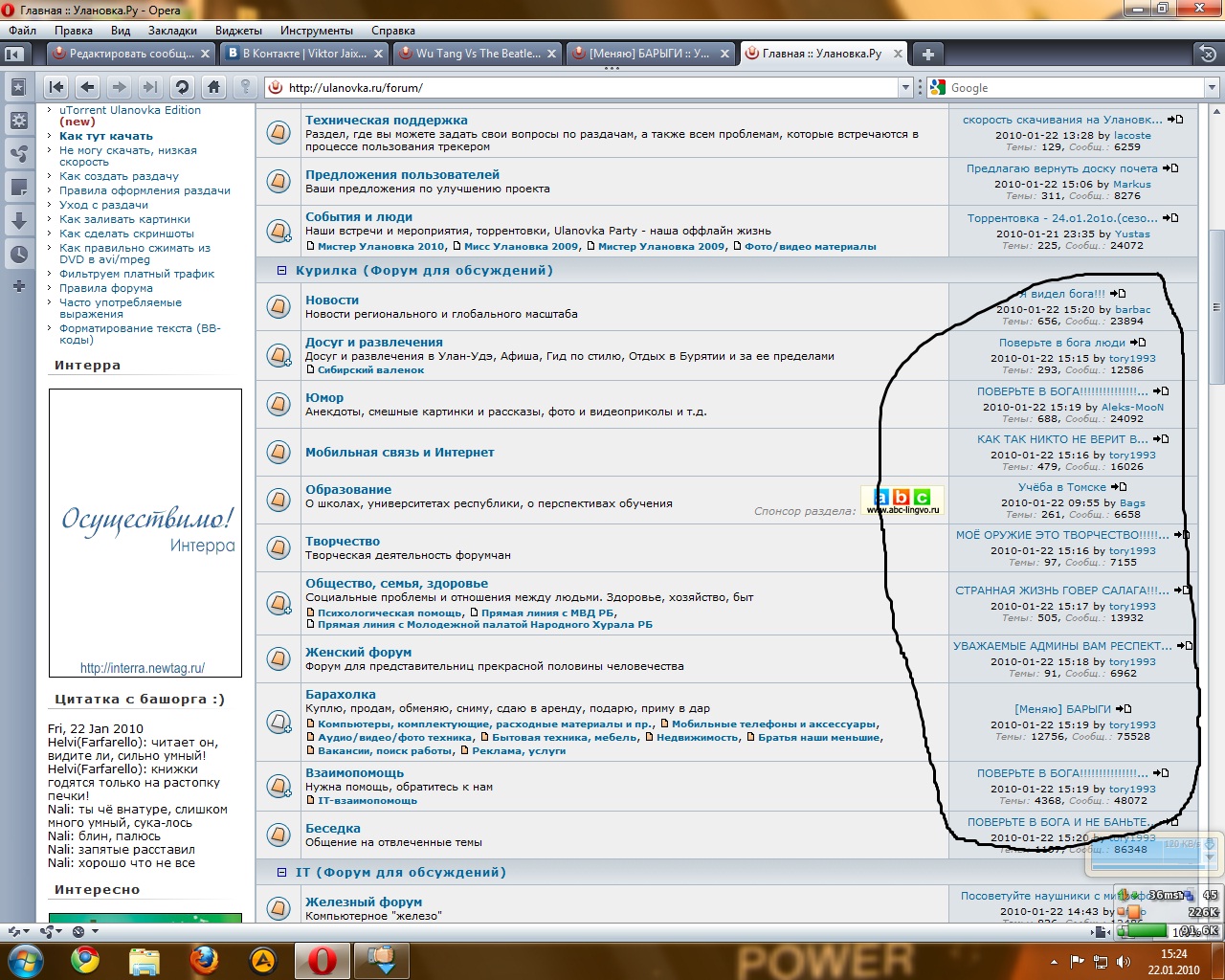Go to the Home page

click(213, 87)
